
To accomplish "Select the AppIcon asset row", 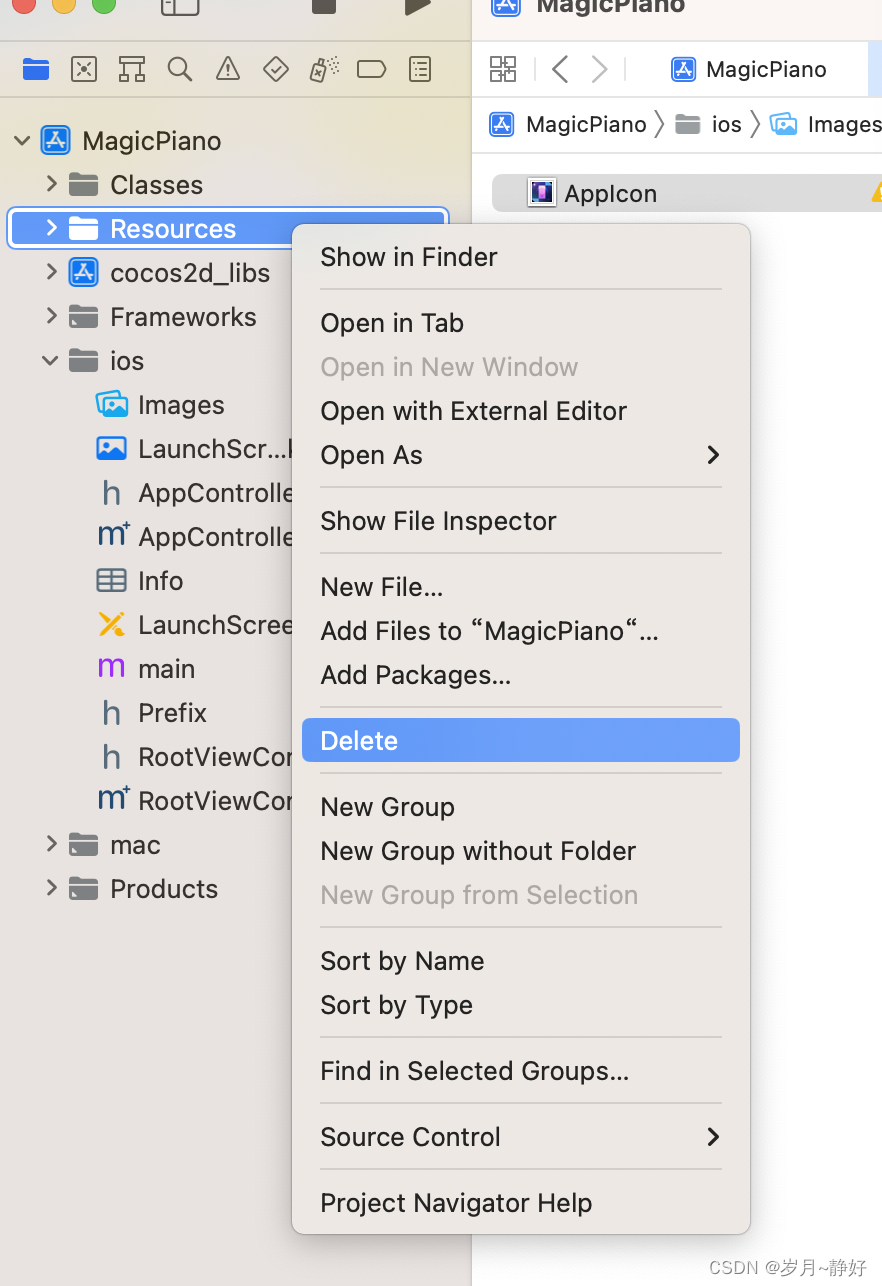I will coord(687,193).
